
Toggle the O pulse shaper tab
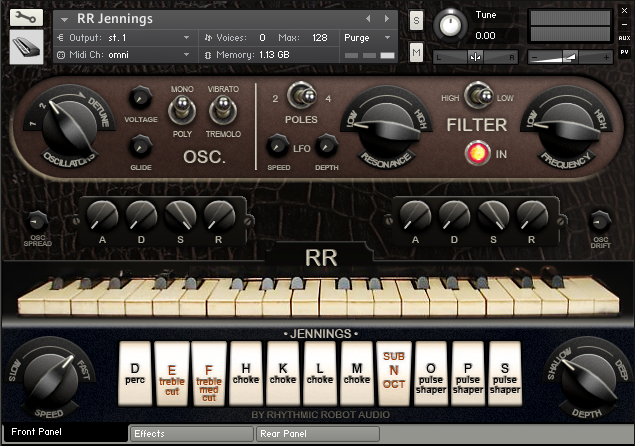pos(430,373)
